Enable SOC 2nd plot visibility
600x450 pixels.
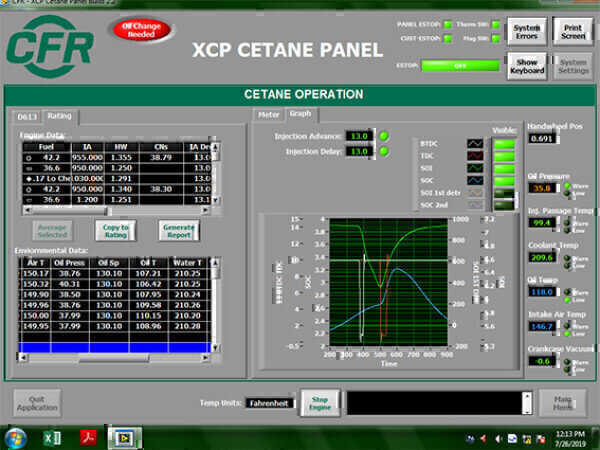[x=504, y=205]
